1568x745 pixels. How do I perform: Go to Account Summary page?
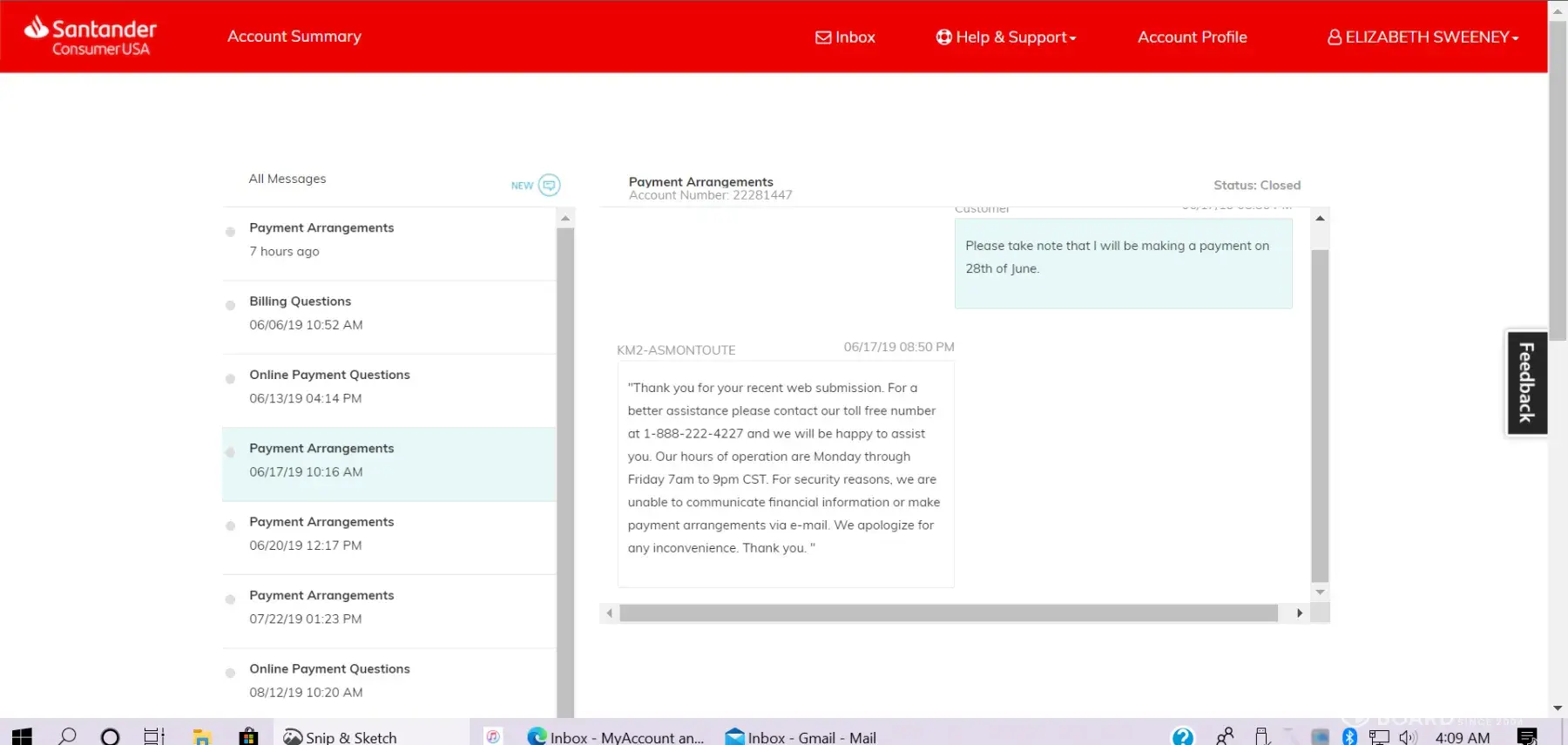[294, 37]
